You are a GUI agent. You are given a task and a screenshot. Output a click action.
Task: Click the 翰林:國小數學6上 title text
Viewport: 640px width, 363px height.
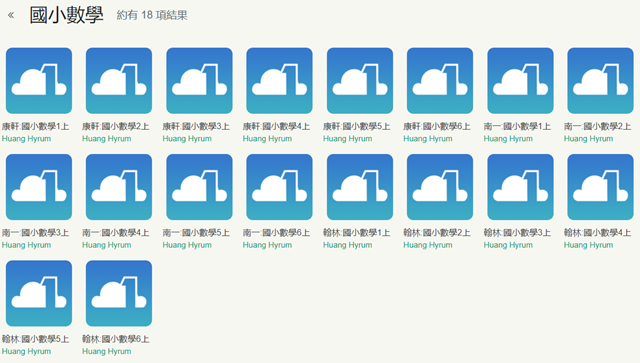[x=116, y=339]
